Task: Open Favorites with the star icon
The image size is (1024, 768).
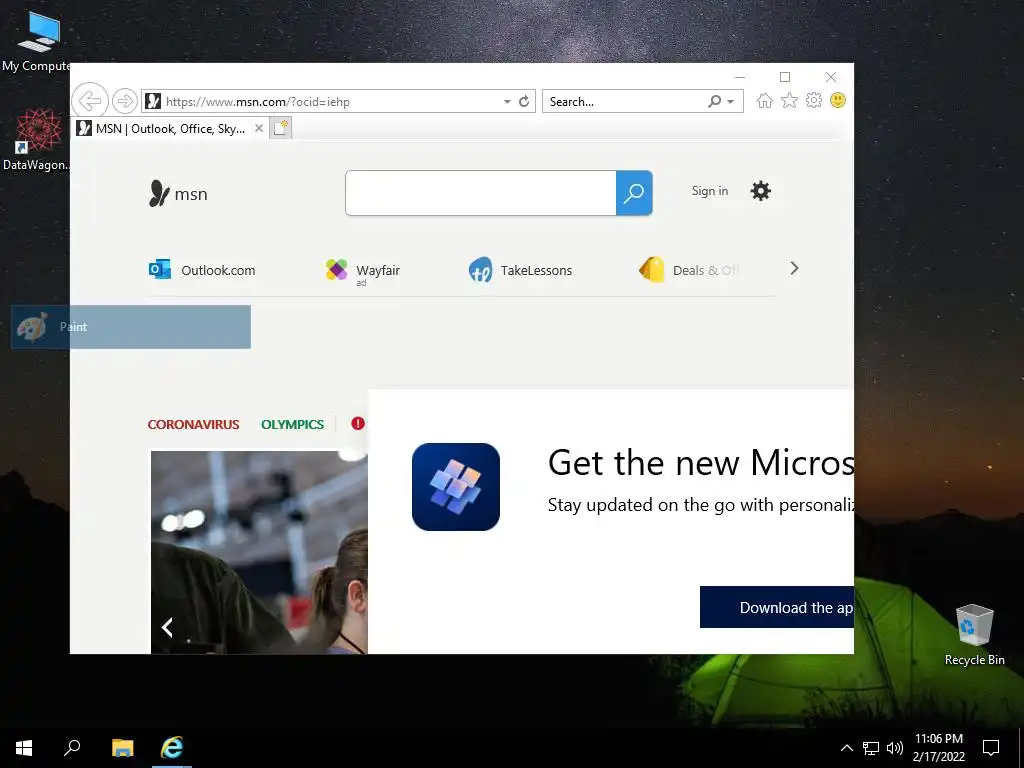Action: coord(790,101)
